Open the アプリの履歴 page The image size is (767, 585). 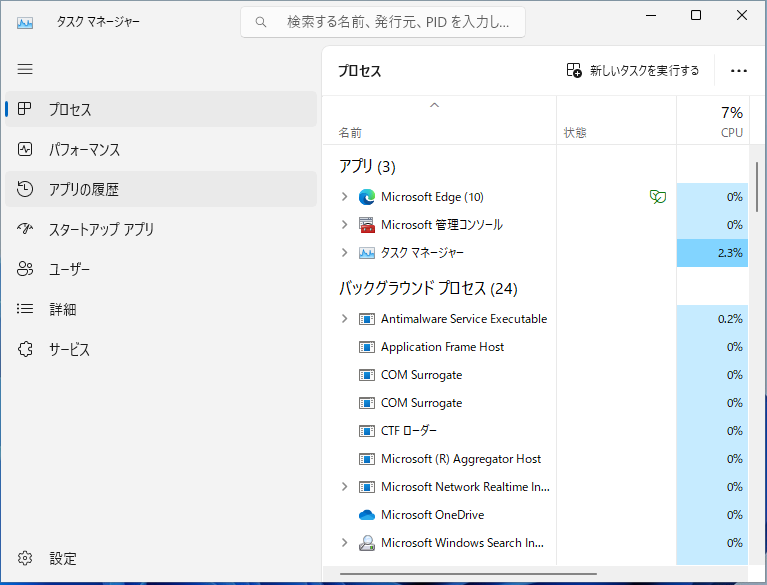(x=161, y=189)
